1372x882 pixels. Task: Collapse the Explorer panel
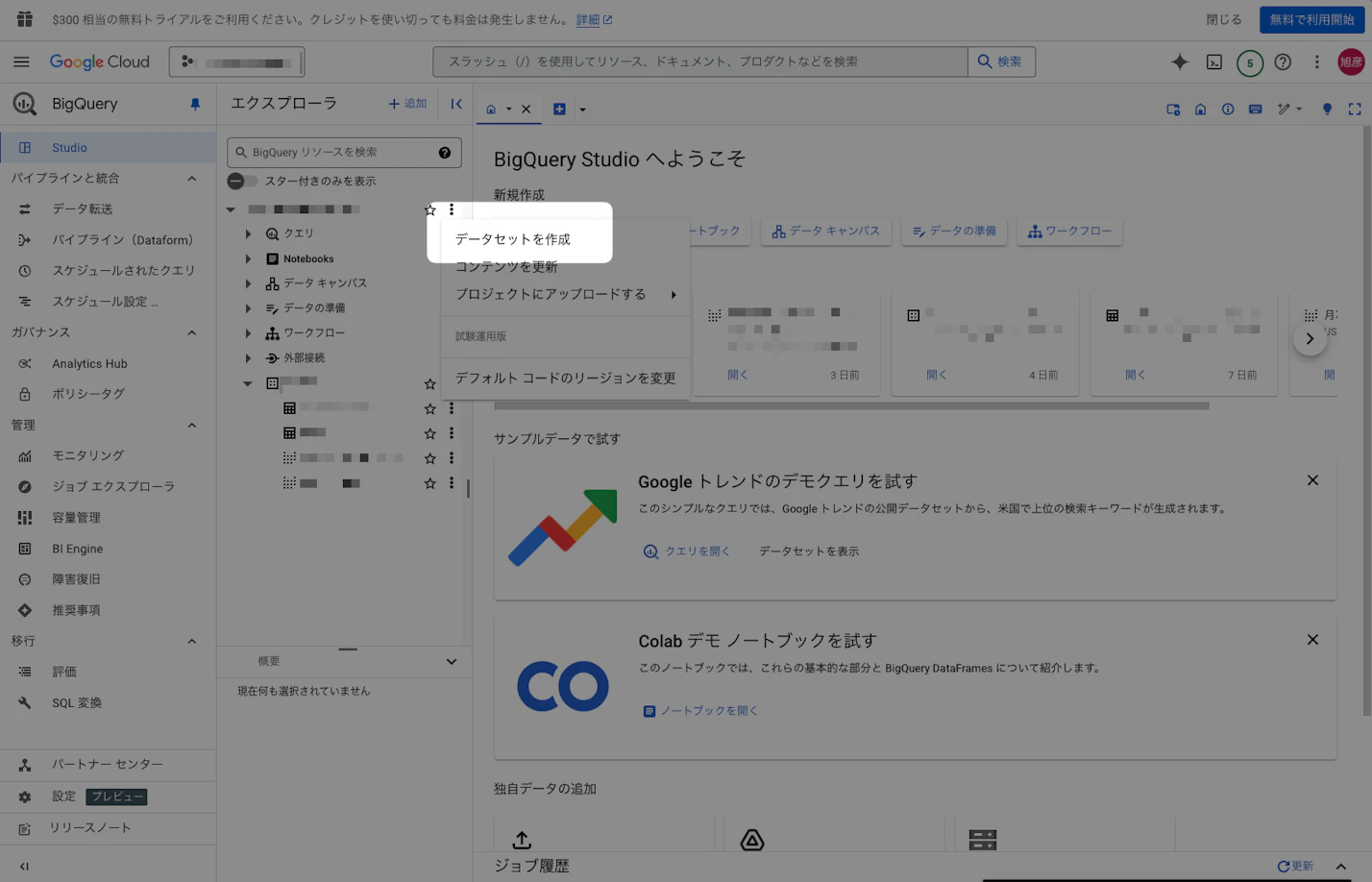[x=456, y=104]
